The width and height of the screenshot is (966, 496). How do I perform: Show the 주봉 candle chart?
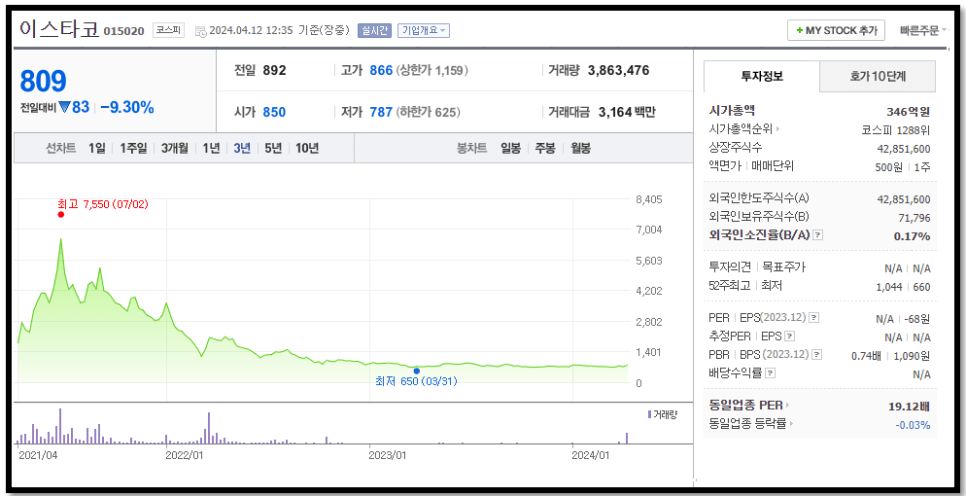coord(545,148)
